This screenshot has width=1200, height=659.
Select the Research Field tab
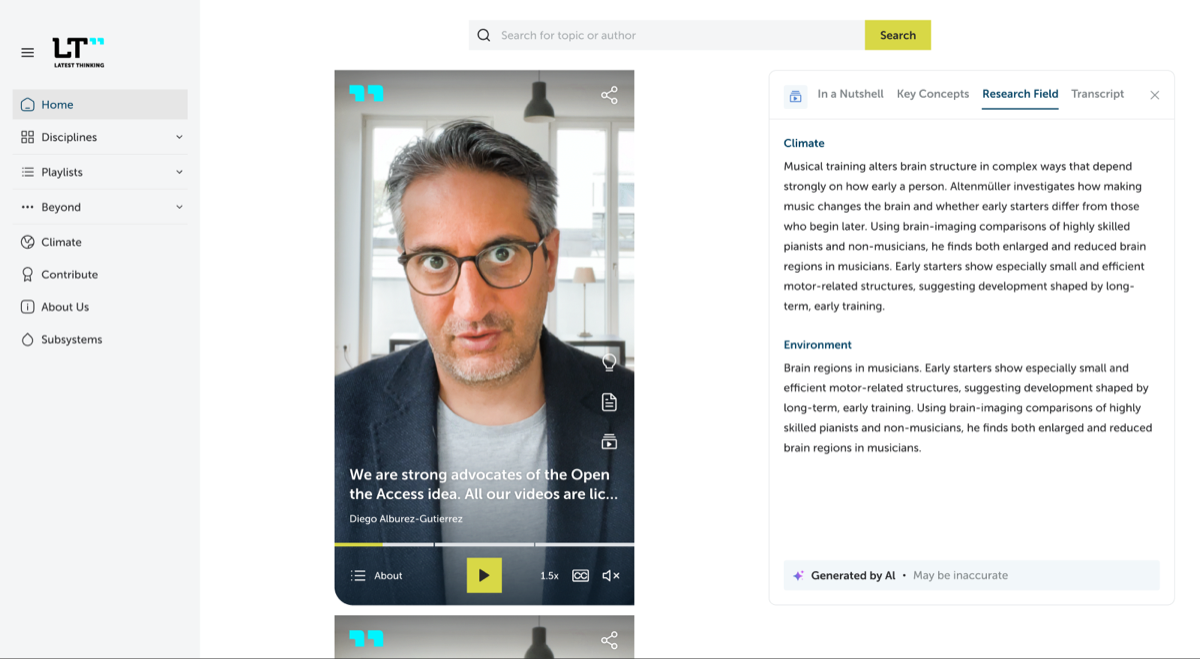(x=1020, y=94)
